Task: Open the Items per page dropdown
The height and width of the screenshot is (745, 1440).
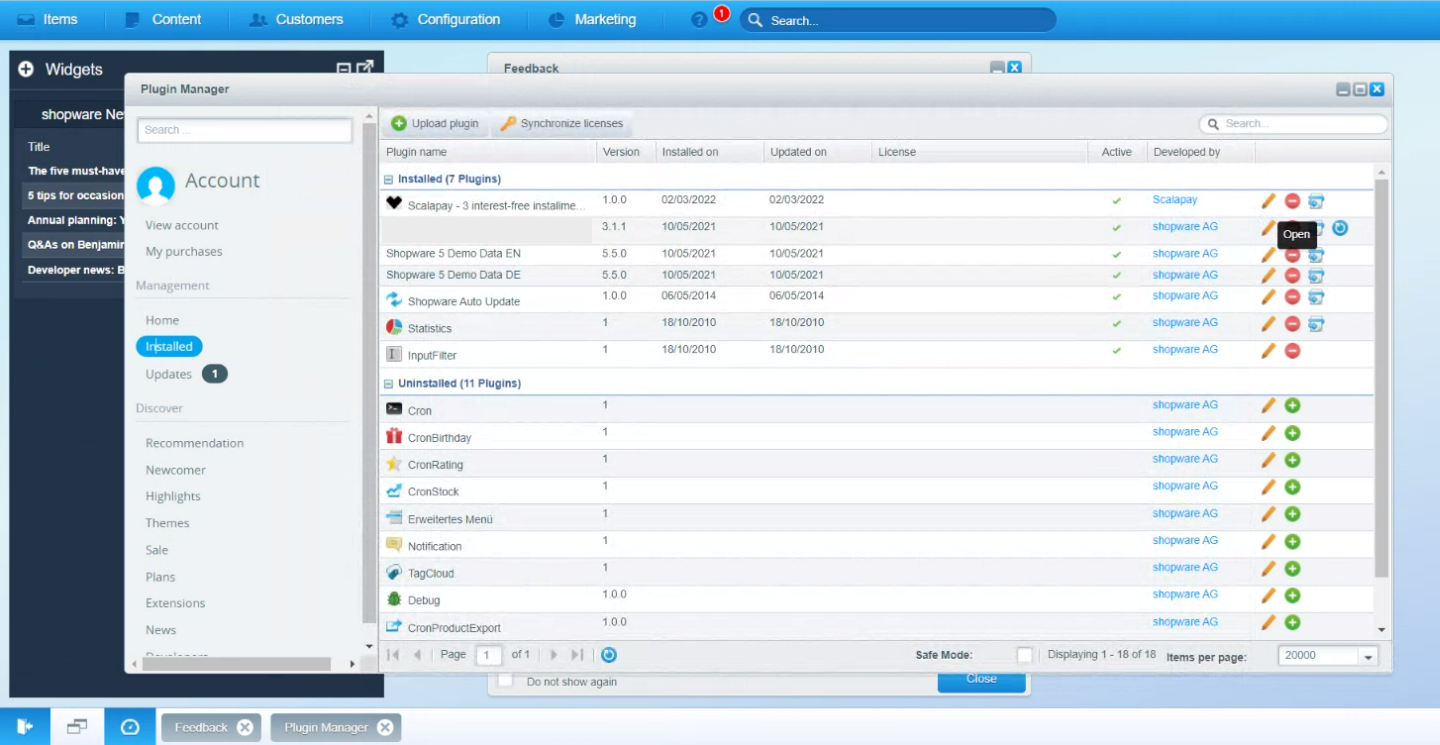Action: [x=1368, y=656]
